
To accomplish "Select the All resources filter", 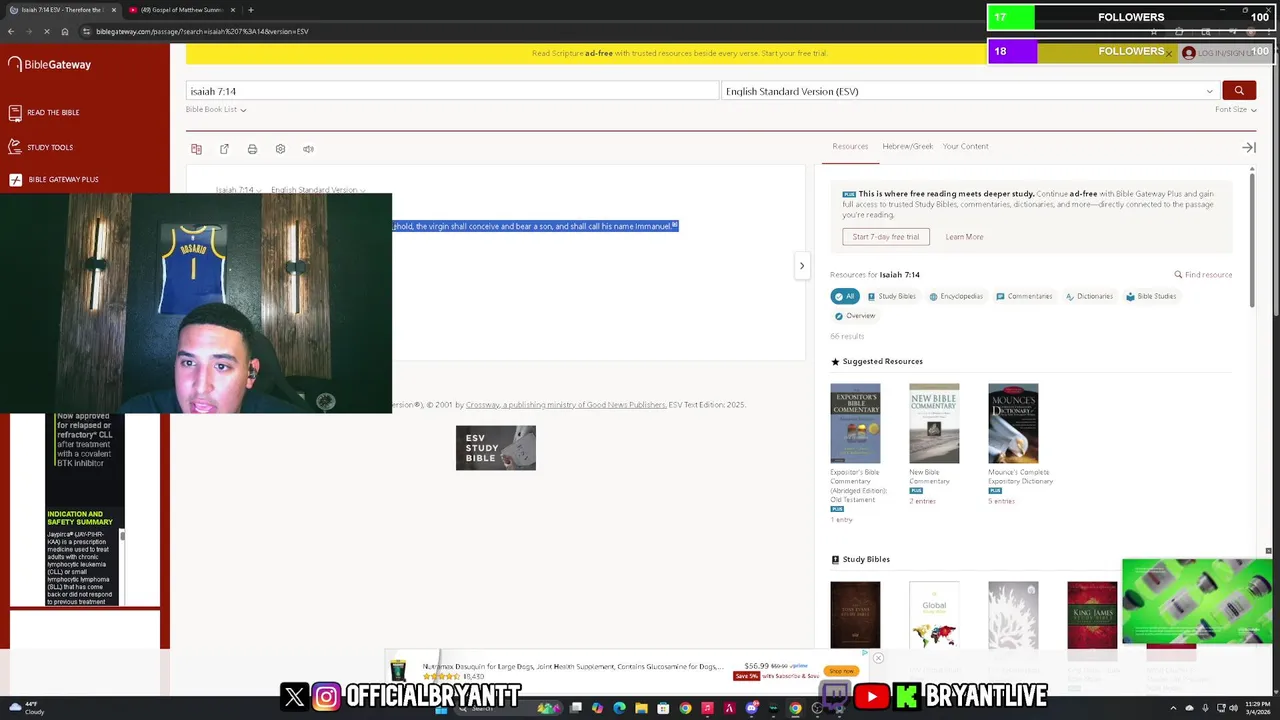I will (x=845, y=296).
